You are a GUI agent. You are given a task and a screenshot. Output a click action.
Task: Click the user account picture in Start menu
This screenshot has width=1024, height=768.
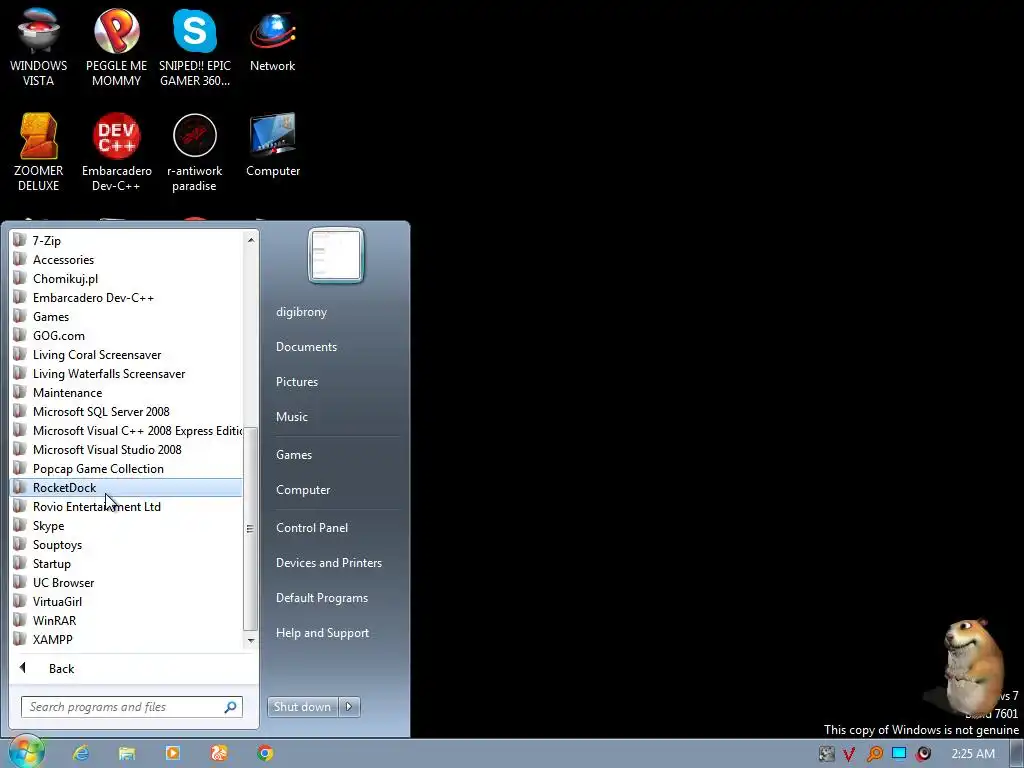(x=336, y=255)
